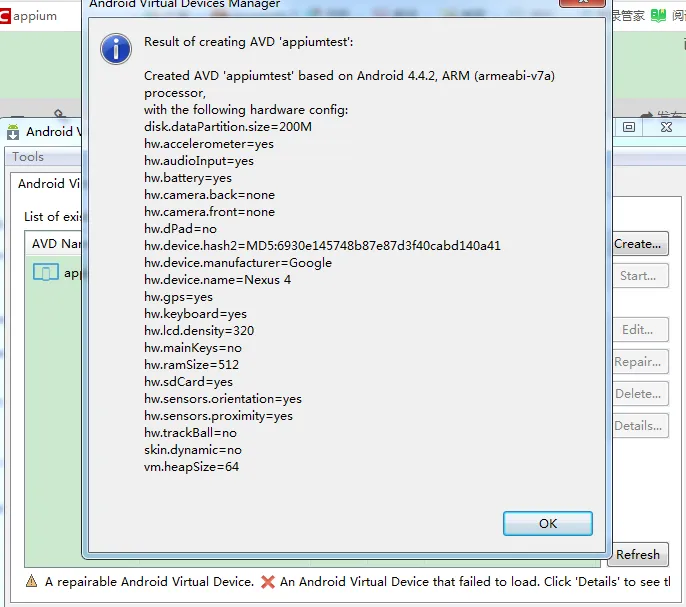Click the hw.device.manufacturer=Google line
This screenshot has width=686, height=607.
(x=238, y=263)
